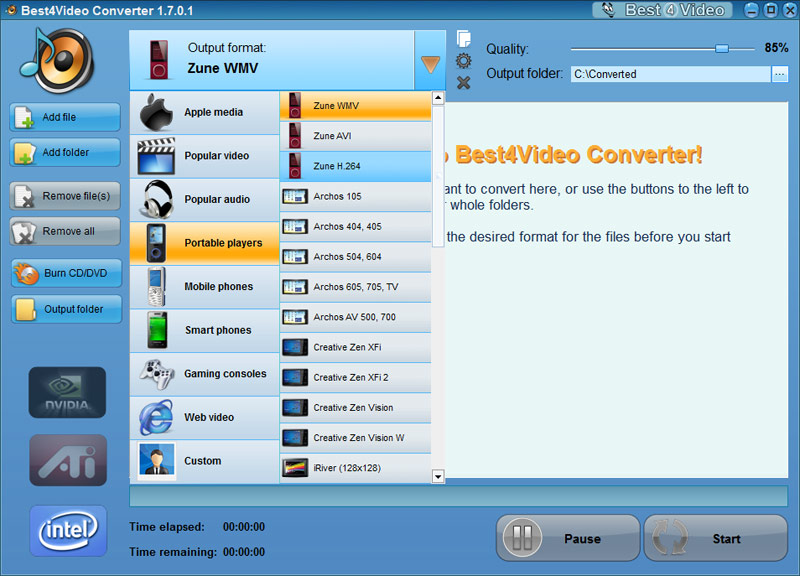Click the Output folder path field
The width and height of the screenshot is (800, 576).
(x=670, y=74)
